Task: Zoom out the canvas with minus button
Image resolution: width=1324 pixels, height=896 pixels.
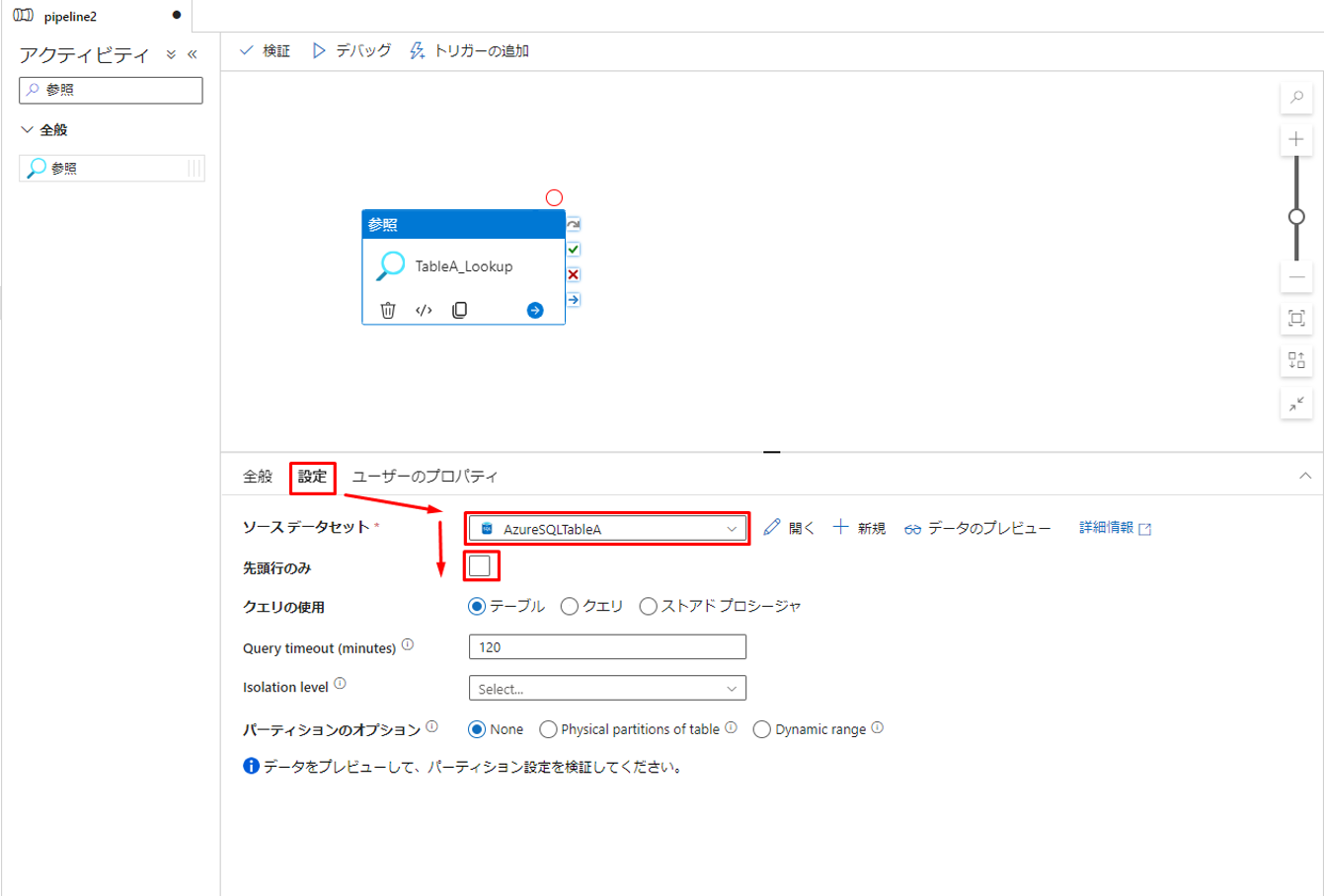Action: (x=1296, y=277)
